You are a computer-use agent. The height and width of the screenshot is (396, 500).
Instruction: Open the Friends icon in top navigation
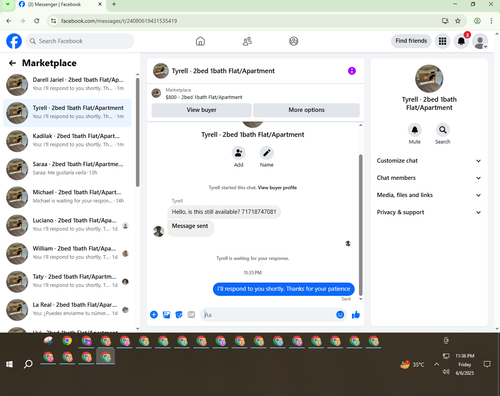247,41
